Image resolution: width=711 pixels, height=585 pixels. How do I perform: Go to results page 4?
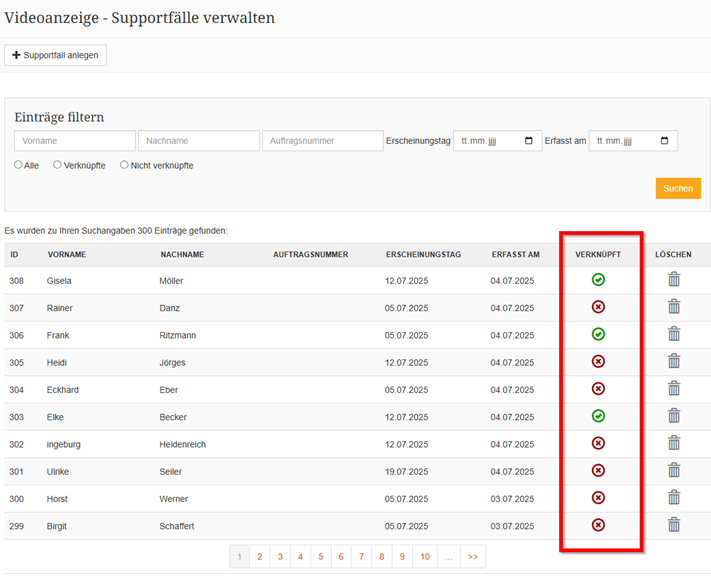pos(300,556)
